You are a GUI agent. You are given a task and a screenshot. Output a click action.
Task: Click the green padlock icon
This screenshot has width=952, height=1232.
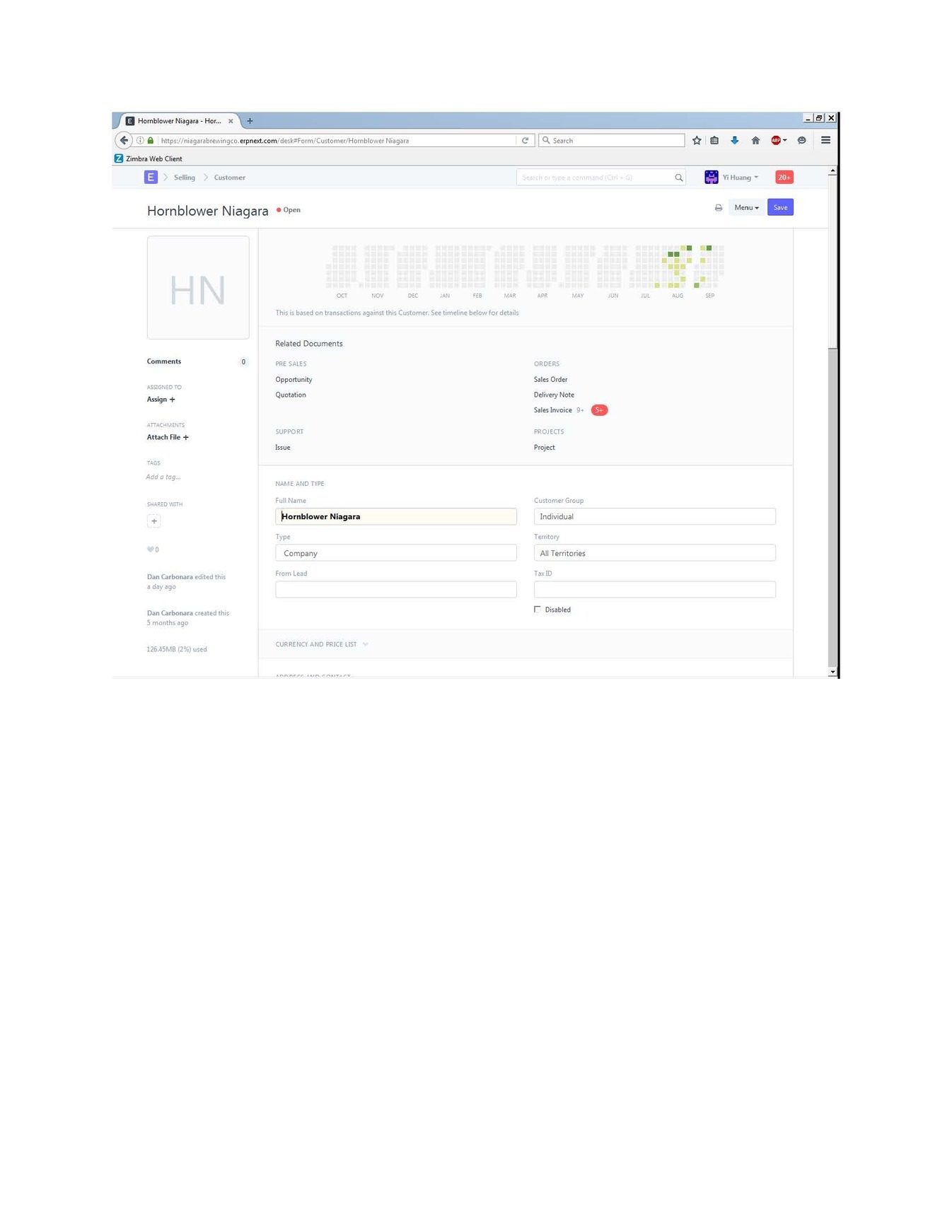(150, 140)
